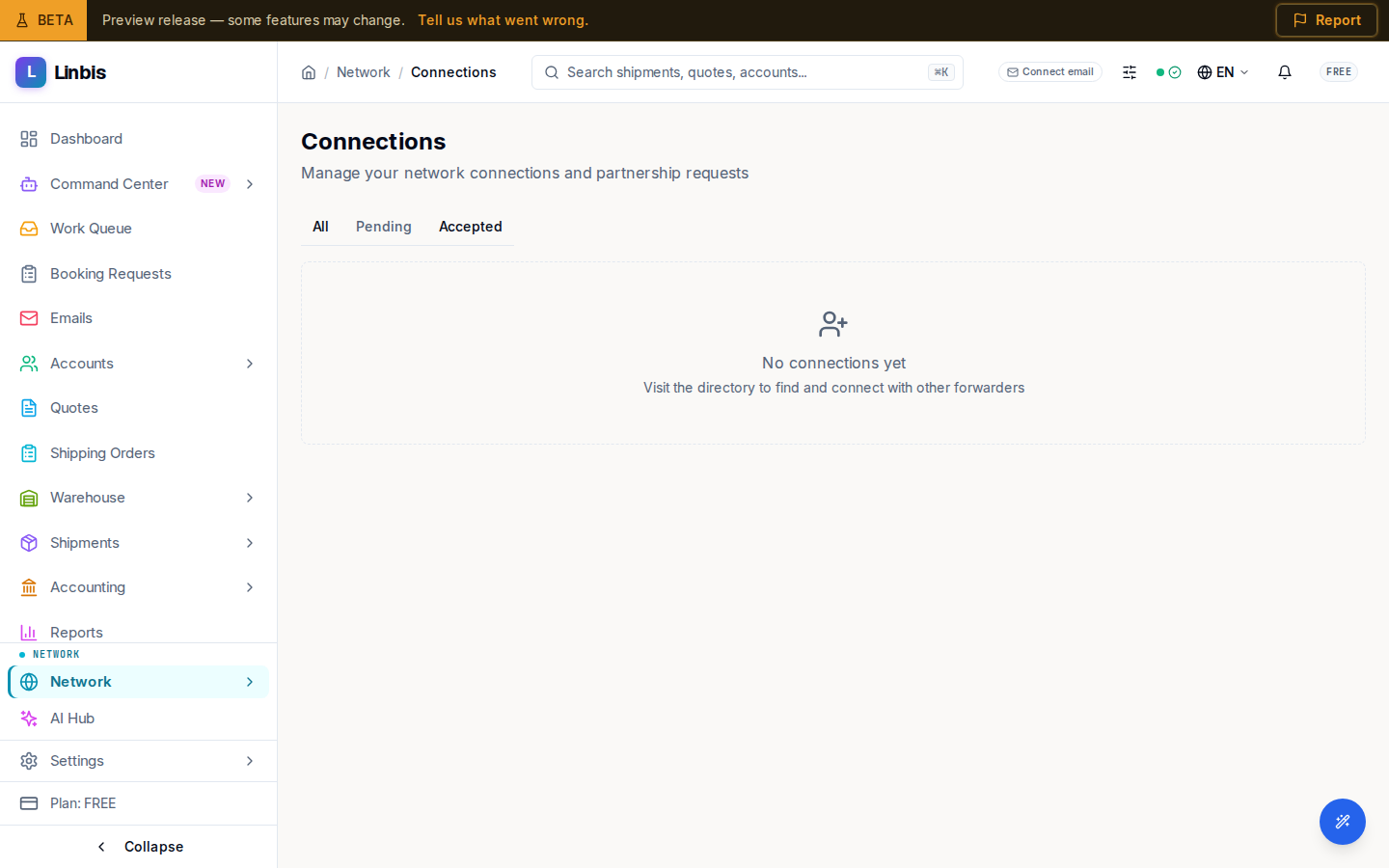
Task: Click the Reports sidebar label
Action: coord(76,633)
